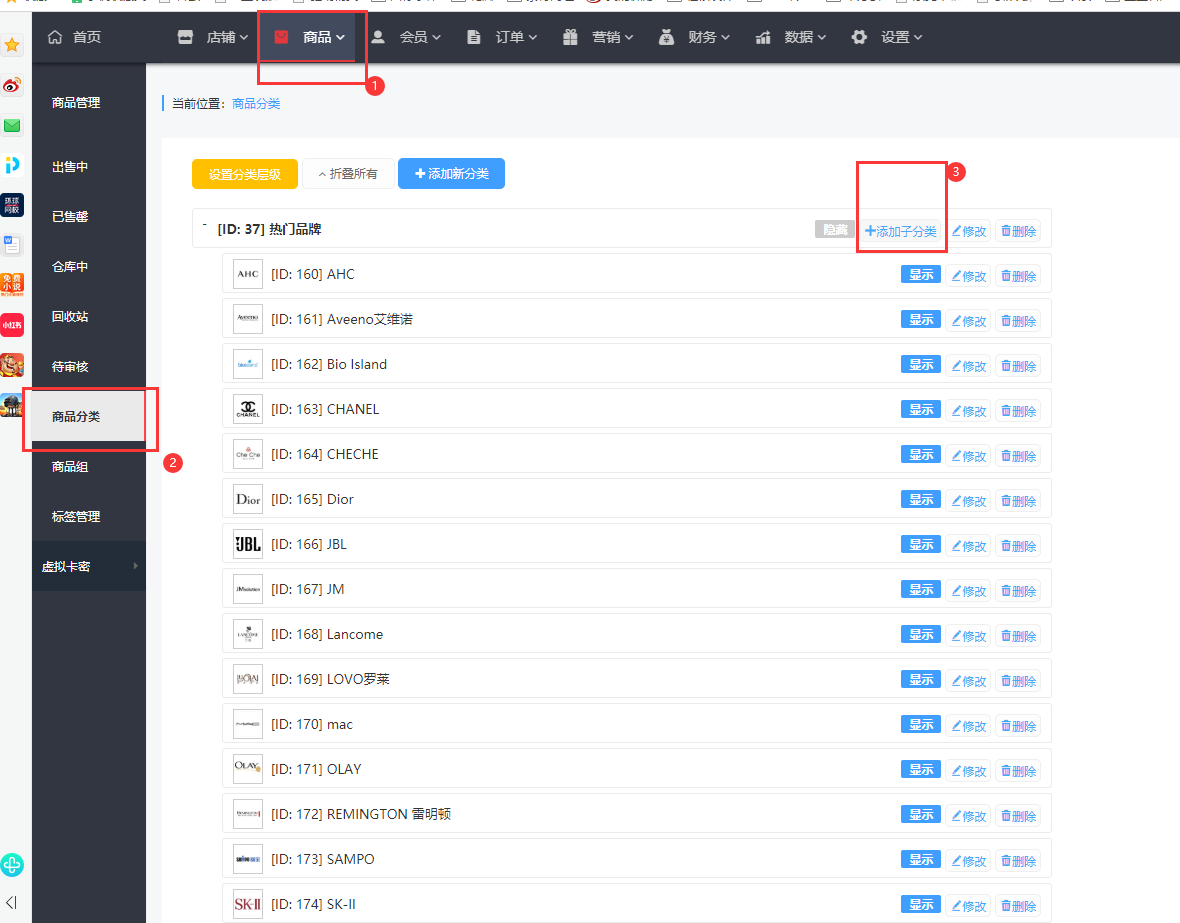Click 修改 for LOVO罗莱 category
The width and height of the screenshot is (1180, 923).
[969, 681]
